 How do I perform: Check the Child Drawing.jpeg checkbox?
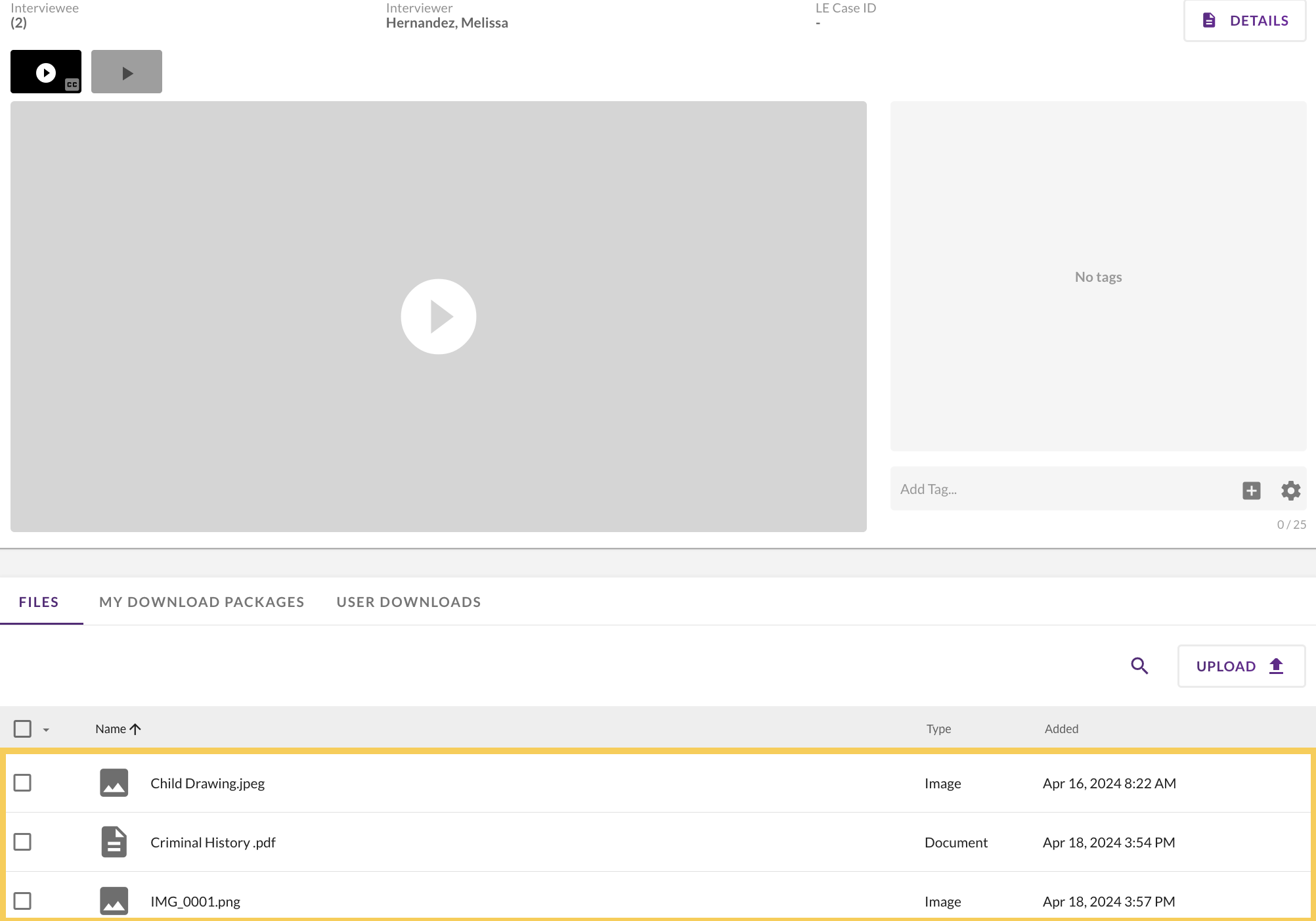pos(22,783)
